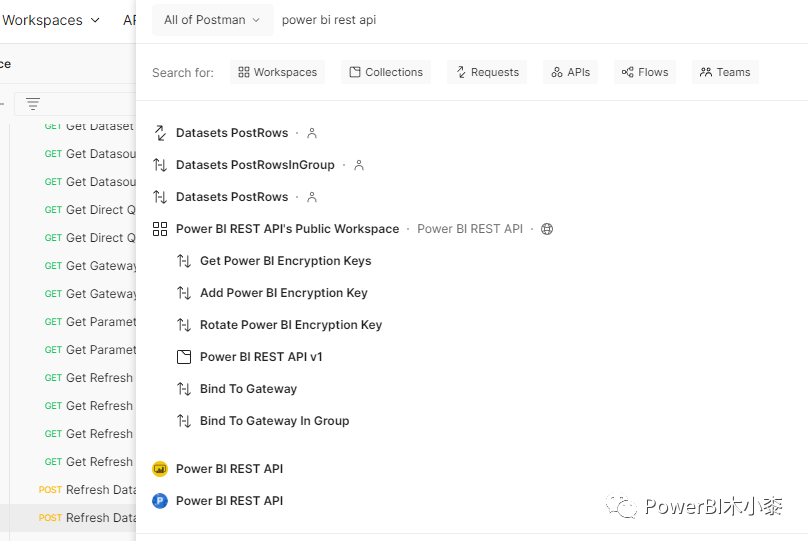
Task: Click the yellow Power BI team avatar icon
Action: 160,469
